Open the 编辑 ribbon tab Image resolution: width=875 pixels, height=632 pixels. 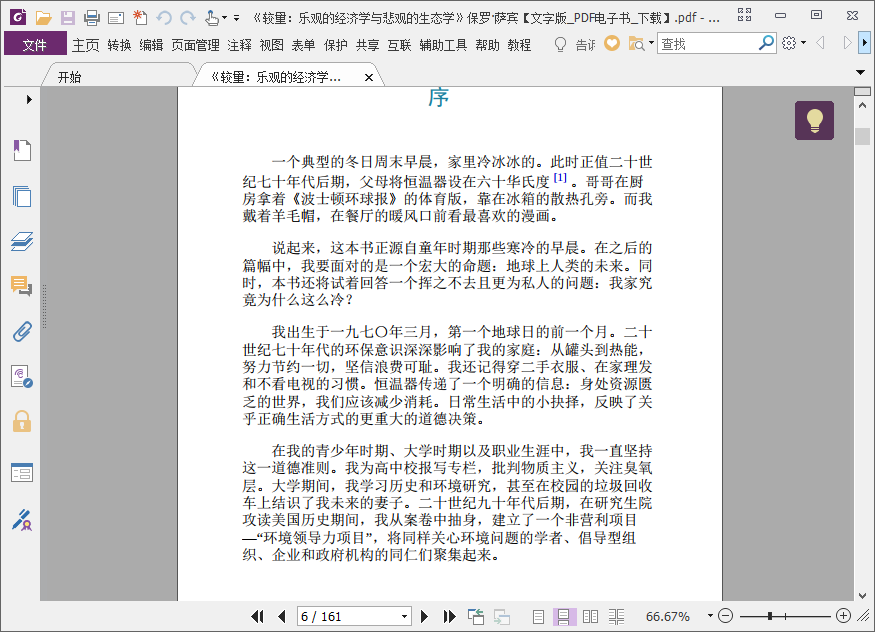[x=151, y=45]
